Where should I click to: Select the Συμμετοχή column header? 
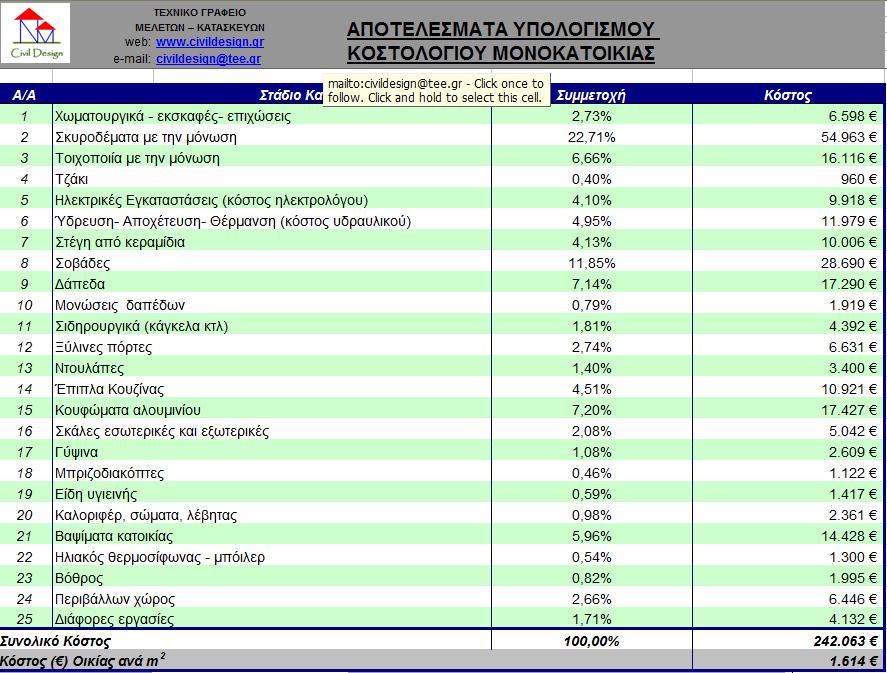pos(591,95)
